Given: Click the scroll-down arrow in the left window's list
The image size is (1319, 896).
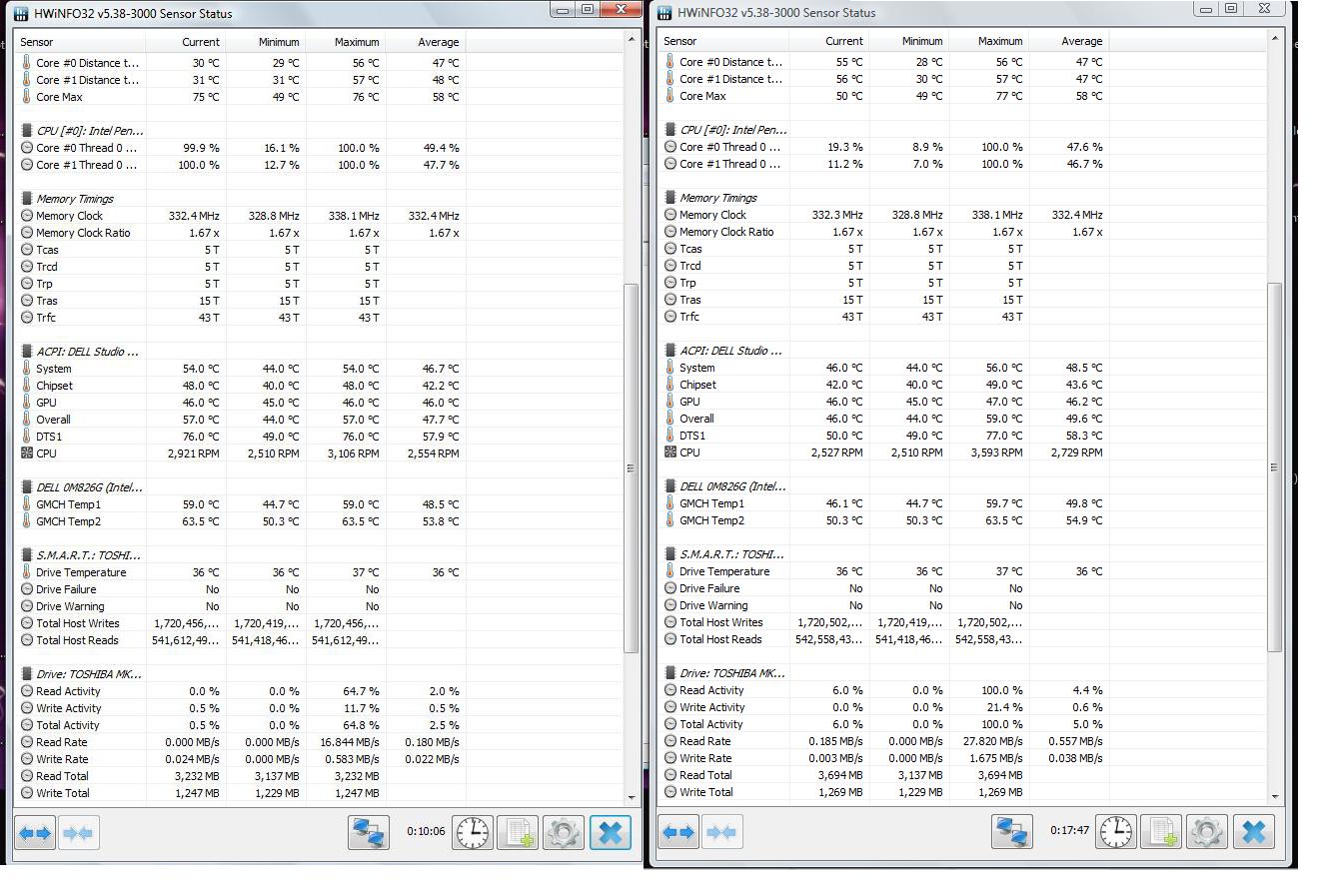Looking at the screenshot, I should tap(632, 797).
